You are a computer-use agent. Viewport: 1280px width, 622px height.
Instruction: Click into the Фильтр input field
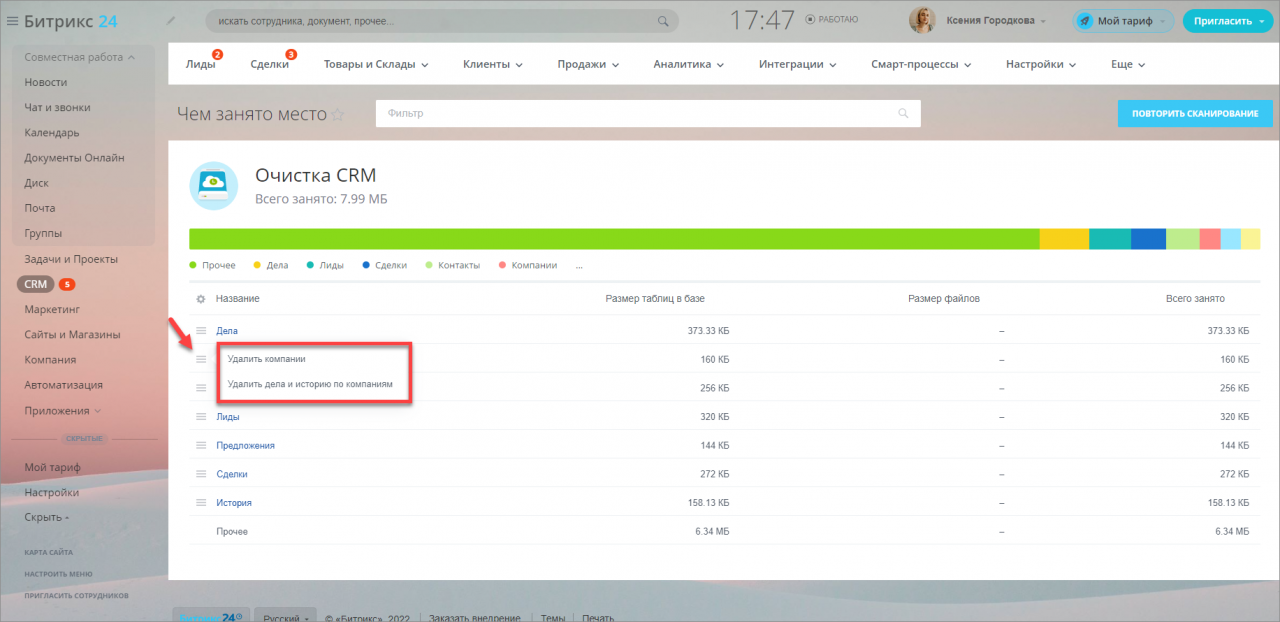coord(640,114)
